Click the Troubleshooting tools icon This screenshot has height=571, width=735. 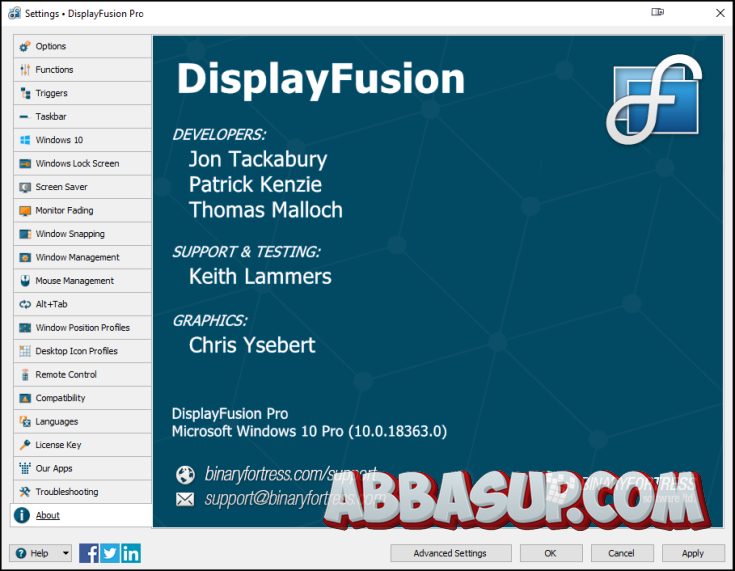click(25, 492)
